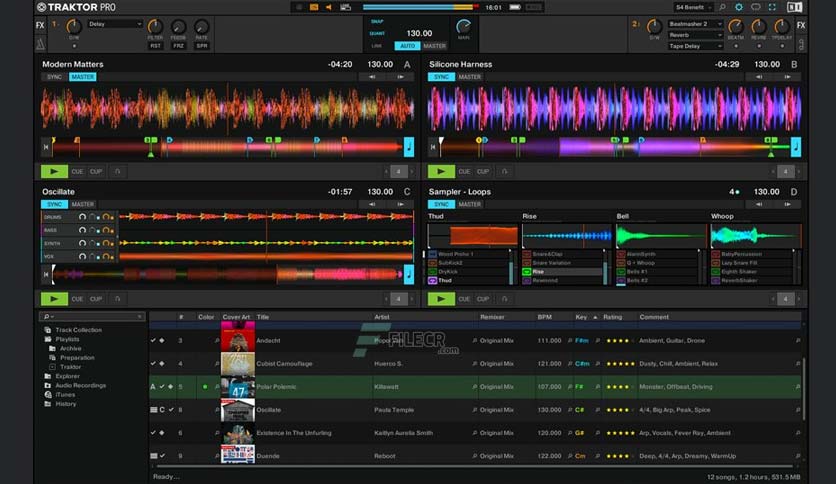The width and height of the screenshot is (836, 484).
Task: Click the FRZ button in FX unit 1
Action: (179, 46)
